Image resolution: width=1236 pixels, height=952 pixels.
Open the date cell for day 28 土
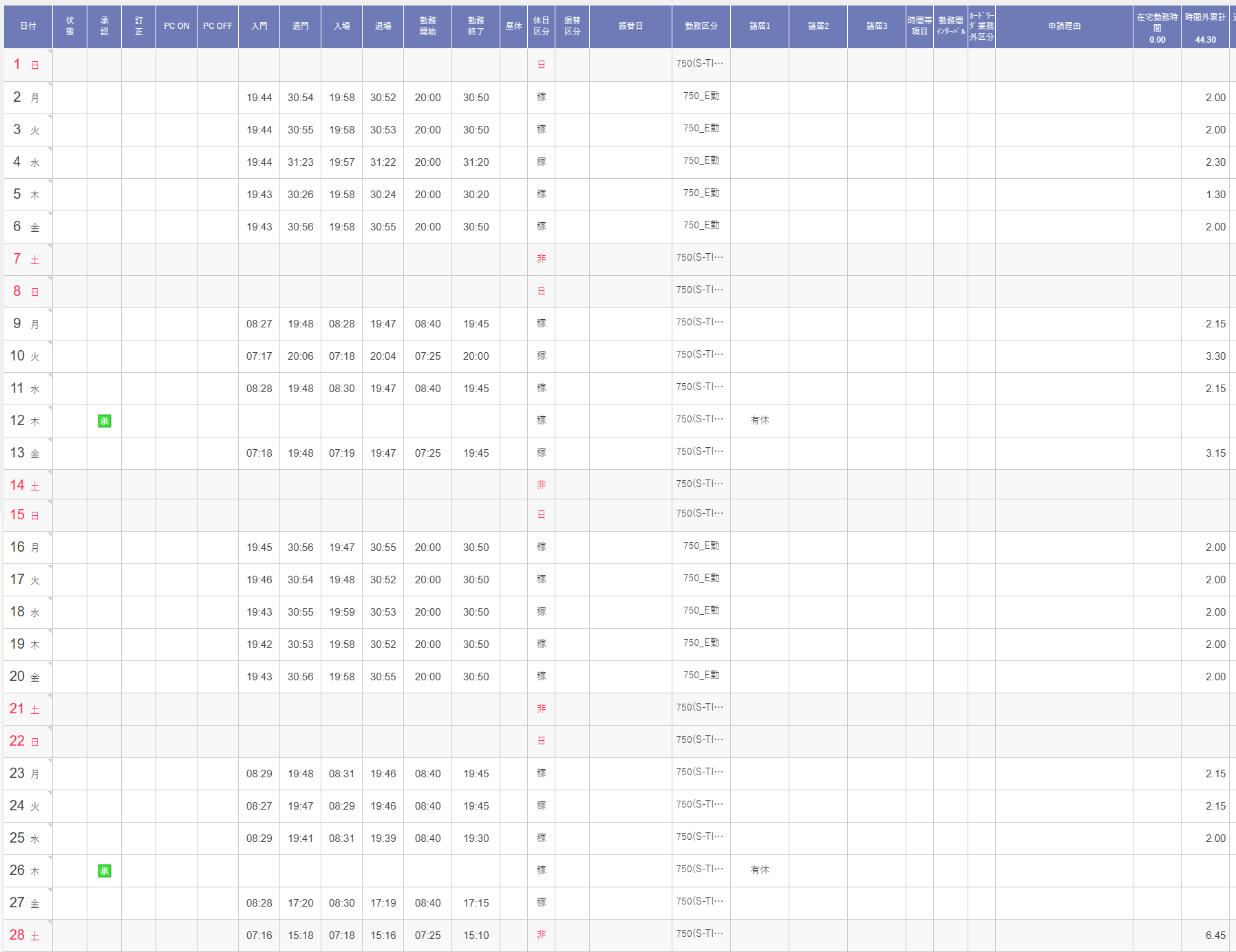pos(26,935)
